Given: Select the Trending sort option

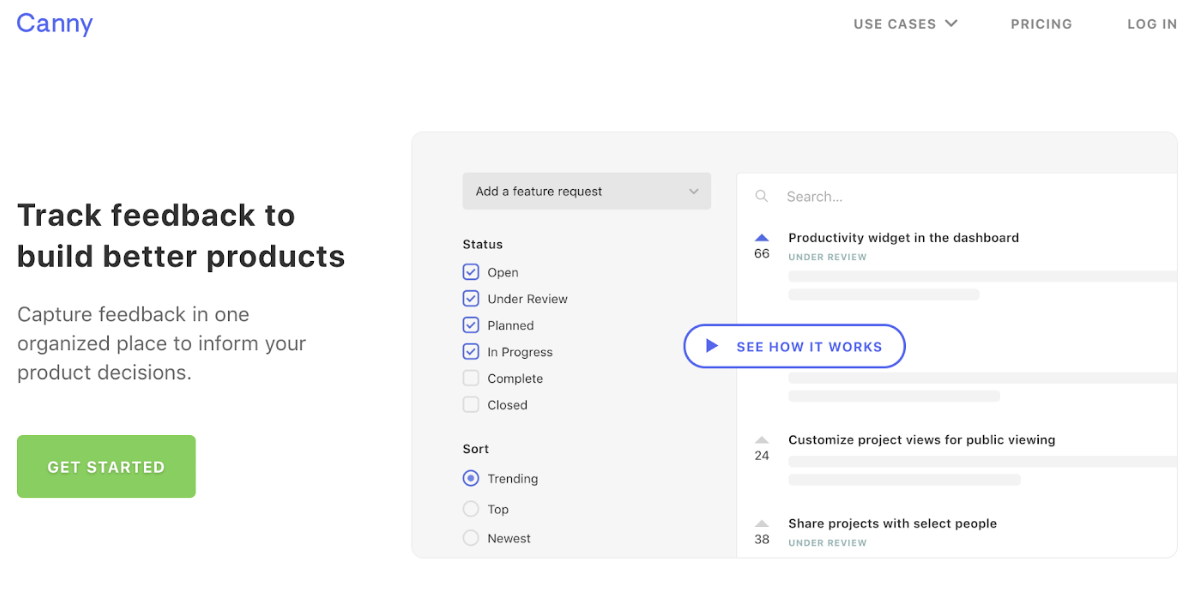Looking at the screenshot, I should (471, 479).
